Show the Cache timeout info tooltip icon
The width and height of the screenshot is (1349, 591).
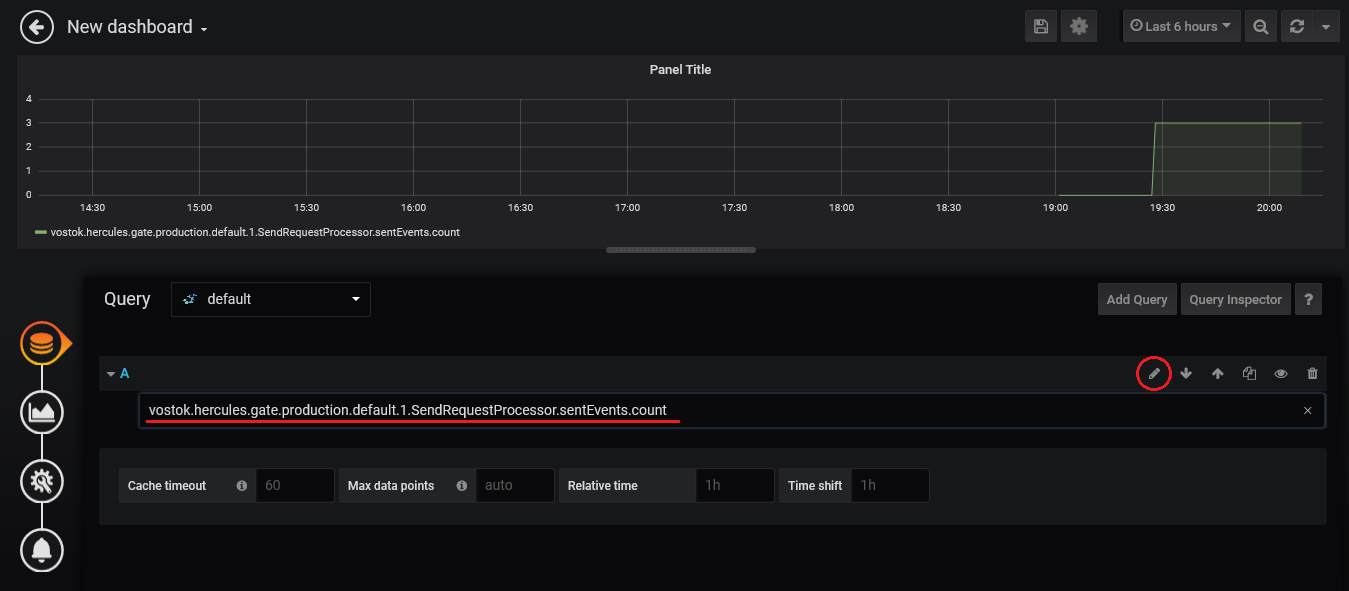(x=242, y=486)
